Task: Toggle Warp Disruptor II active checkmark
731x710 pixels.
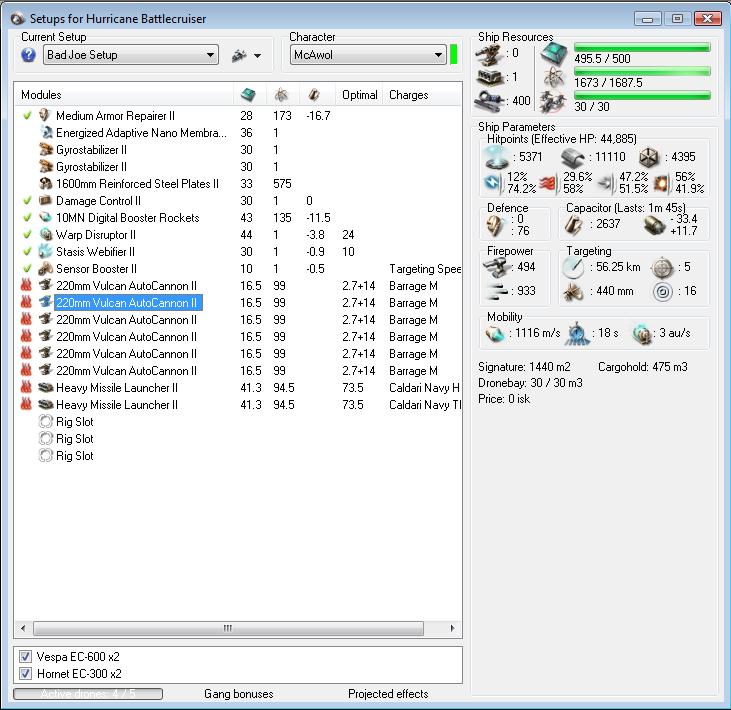Action: pos(27,234)
